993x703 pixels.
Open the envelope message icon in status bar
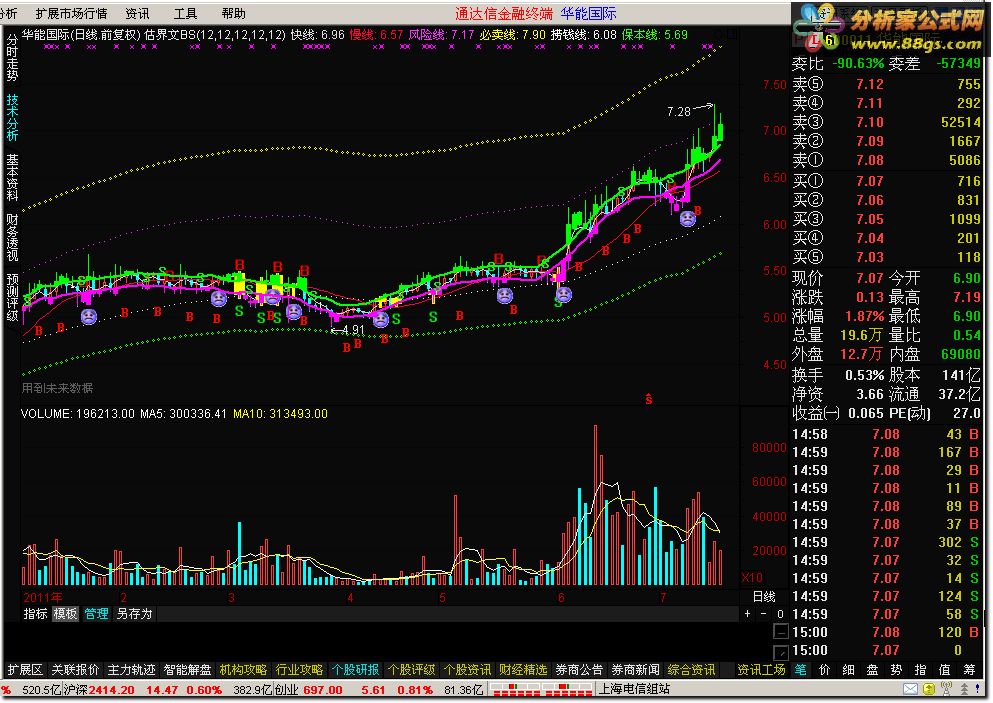click(910, 689)
